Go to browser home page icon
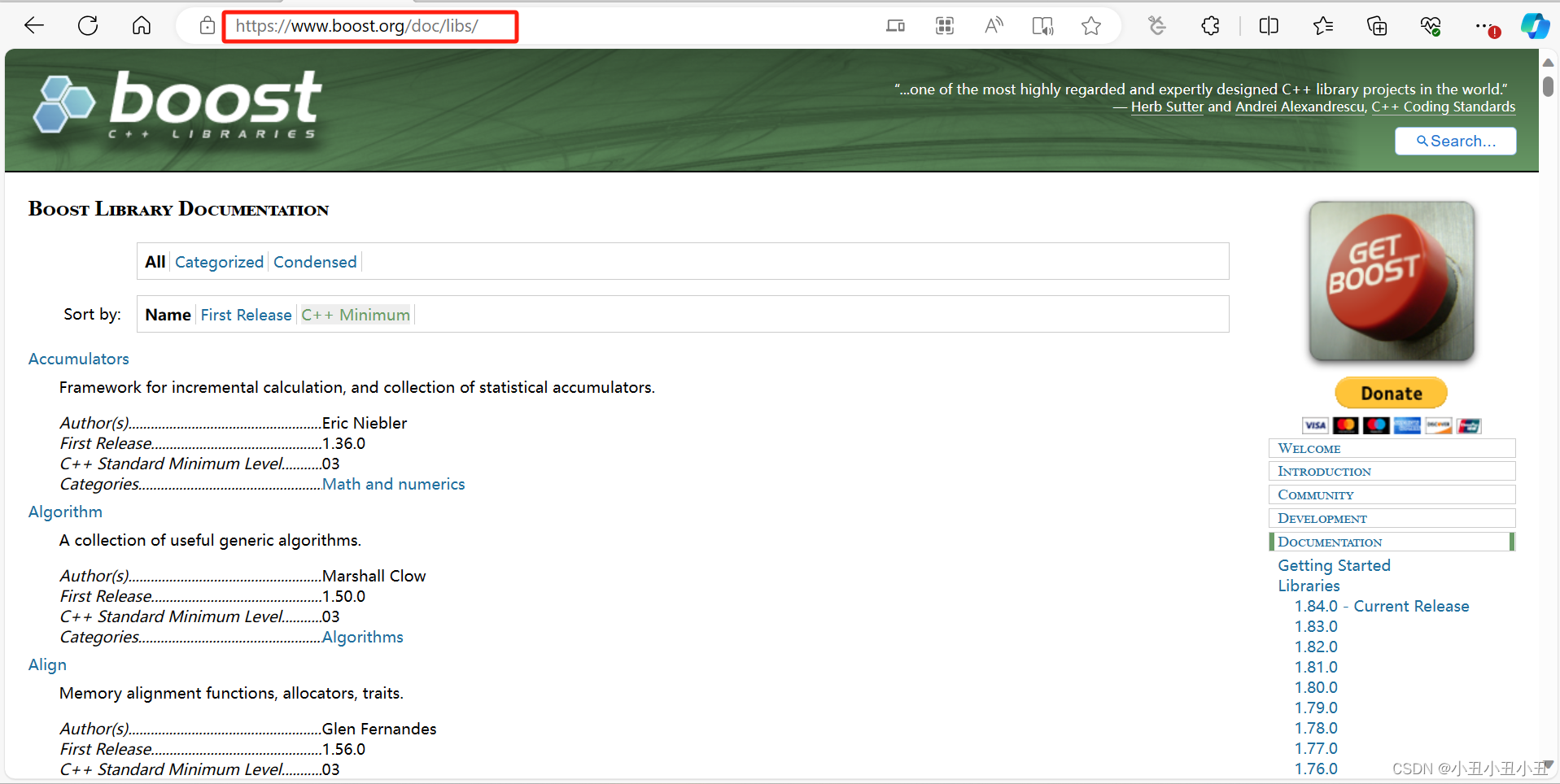Screen dimensions: 1560x784 click(142, 26)
